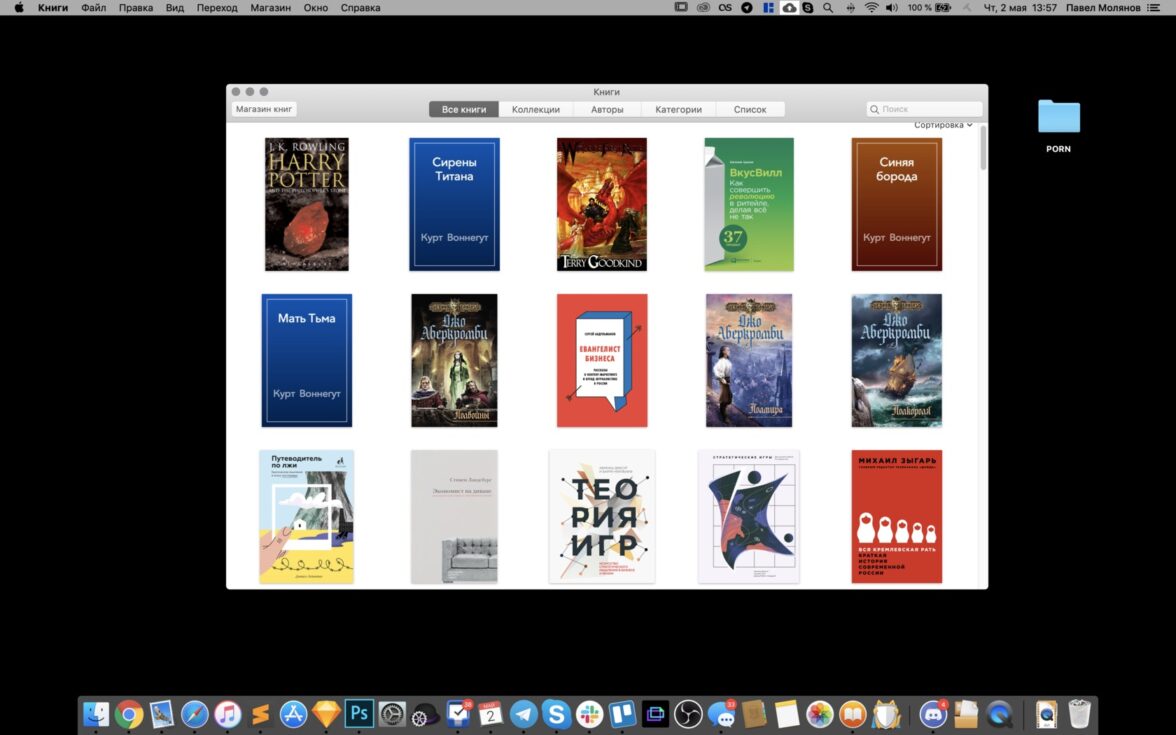Open Notification Center icon in menu bar
Viewport: 1176px width, 735px height.
coord(1161,8)
